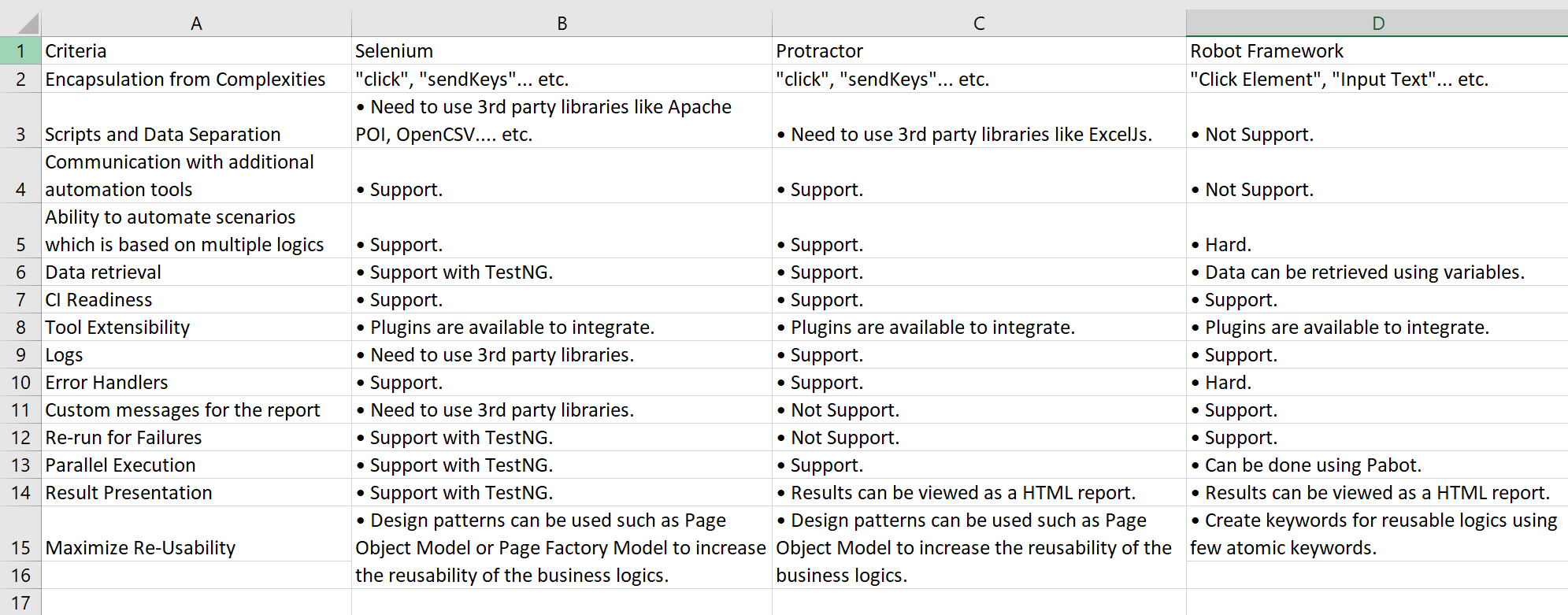The width and height of the screenshot is (1568, 615).
Task: Click Protractor 'Not Support.' in Re-run for Failures row
Action: (979, 437)
